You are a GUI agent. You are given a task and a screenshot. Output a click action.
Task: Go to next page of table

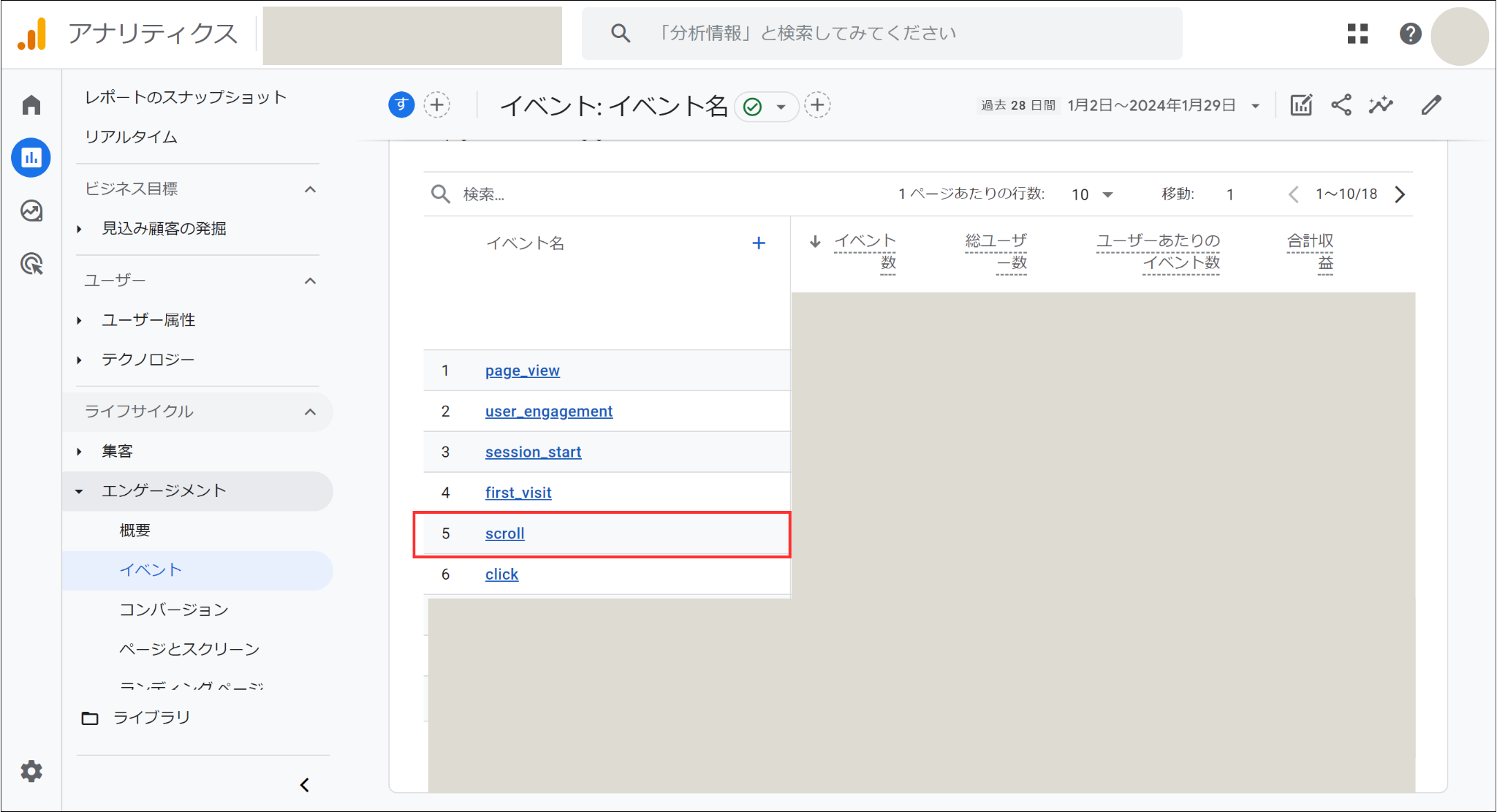coord(1400,194)
